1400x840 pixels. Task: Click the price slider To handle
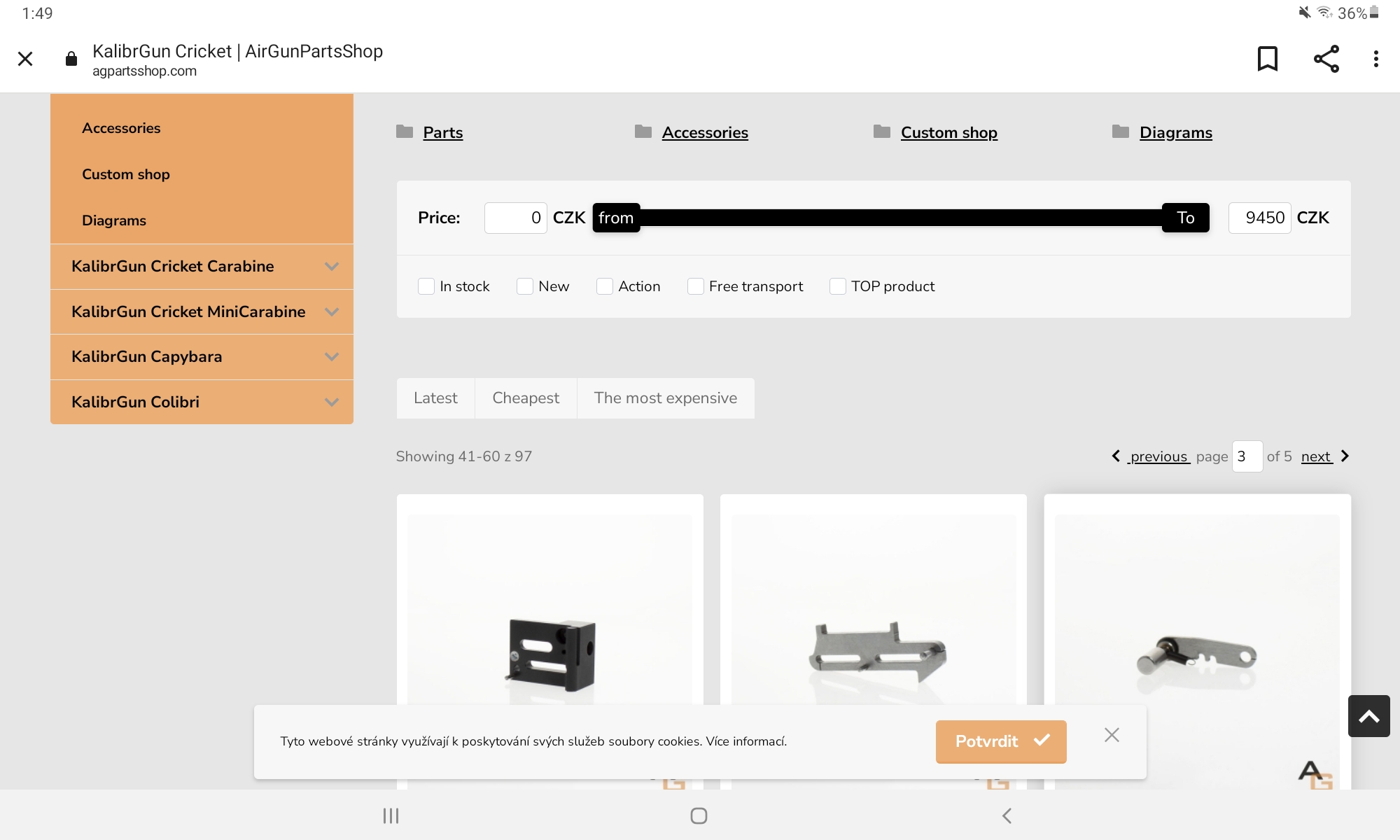(x=1185, y=218)
